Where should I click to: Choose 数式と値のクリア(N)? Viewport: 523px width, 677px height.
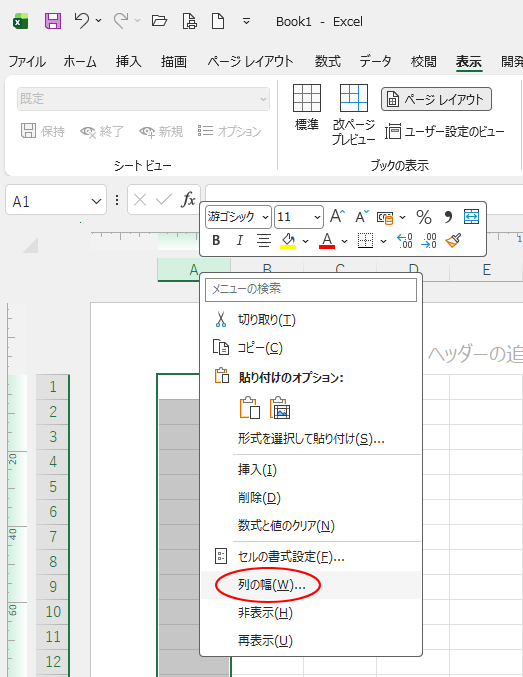(311, 525)
